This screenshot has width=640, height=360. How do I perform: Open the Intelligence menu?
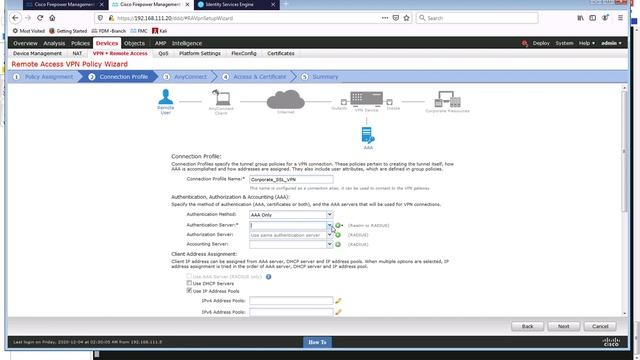pyautogui.click(x=187, y=43)
